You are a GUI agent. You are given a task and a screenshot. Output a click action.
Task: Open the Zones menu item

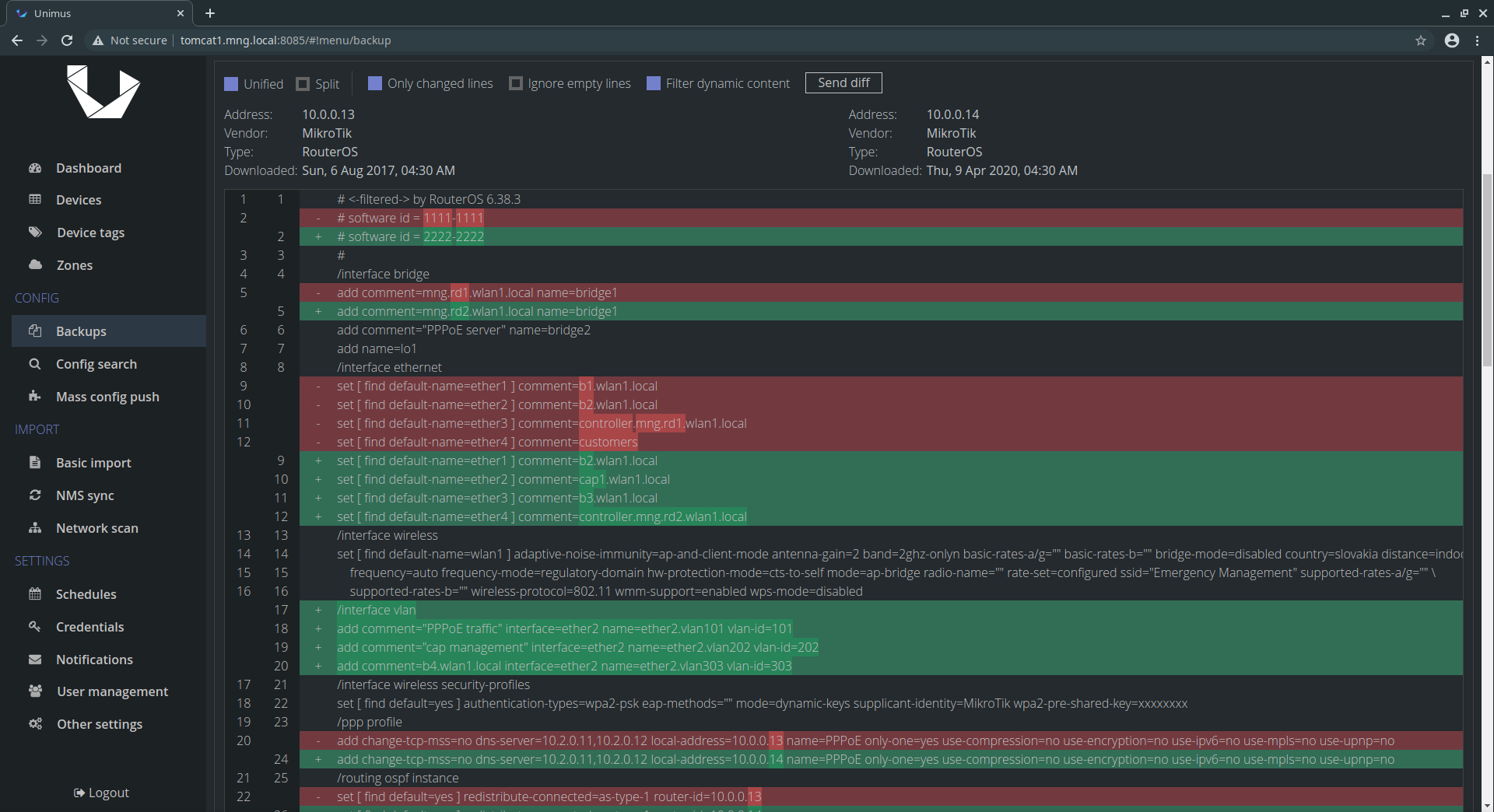coord(75,265)
